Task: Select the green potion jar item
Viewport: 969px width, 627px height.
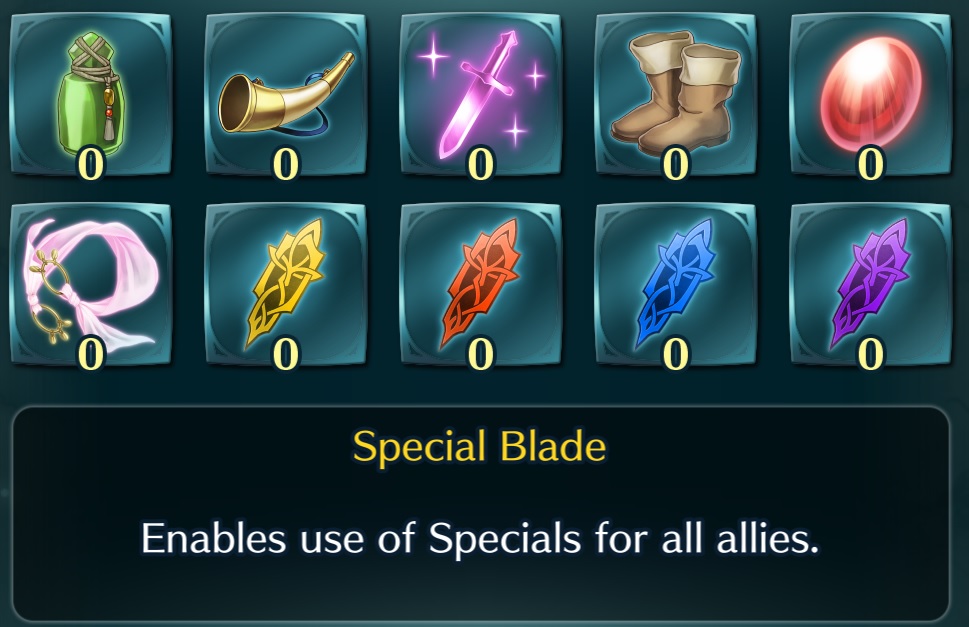Action: pos(90,93)
